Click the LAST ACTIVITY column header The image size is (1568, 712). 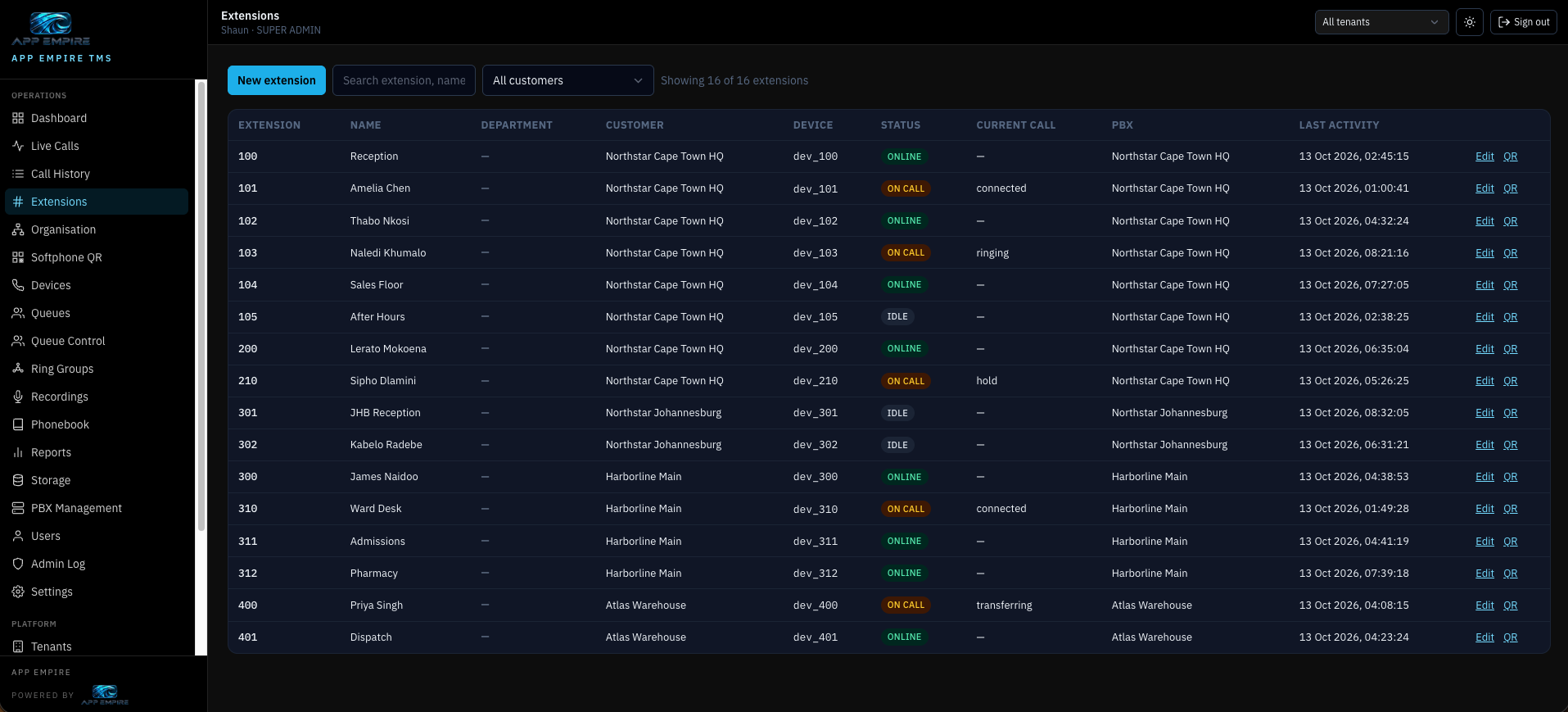coord(1339,125)
